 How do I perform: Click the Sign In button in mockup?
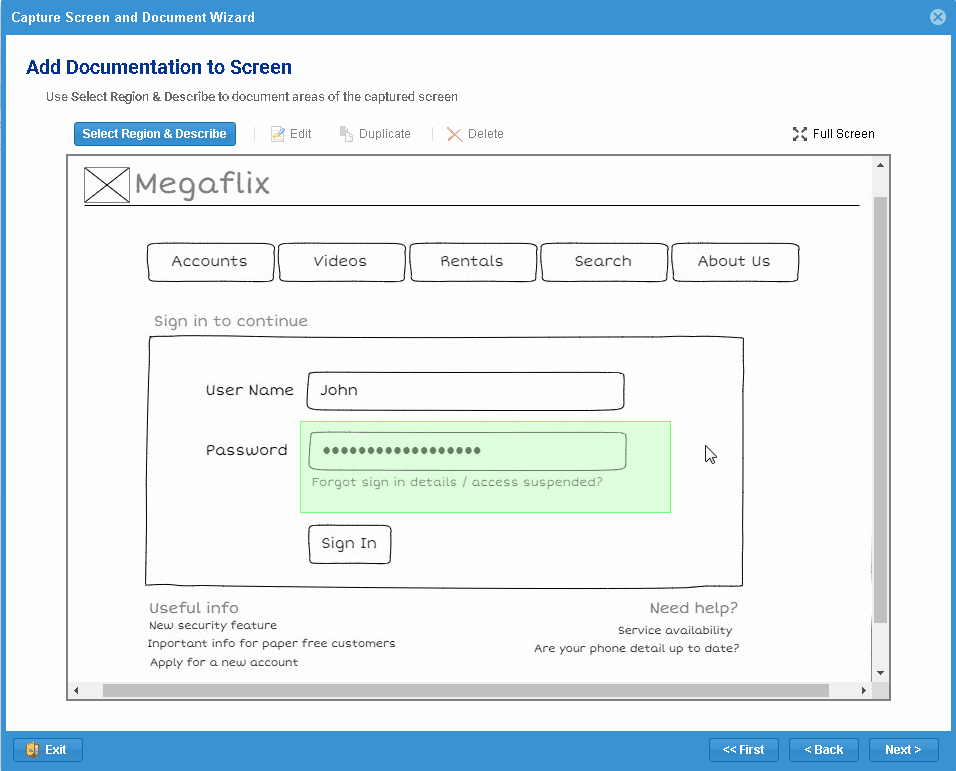[349, 544]
